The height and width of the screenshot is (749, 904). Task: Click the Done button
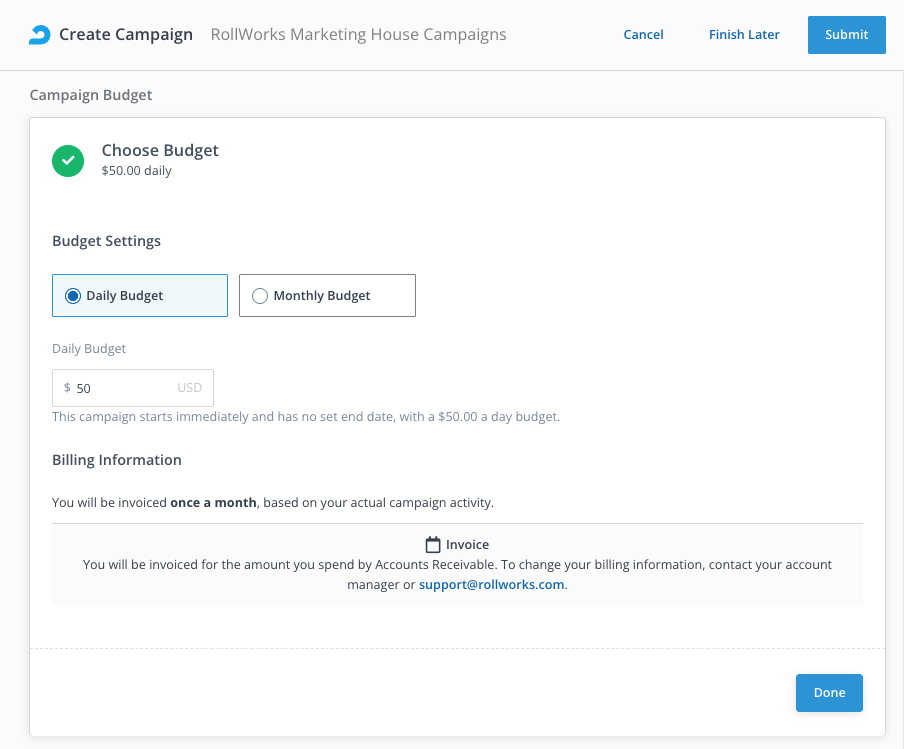pos(829,693)
